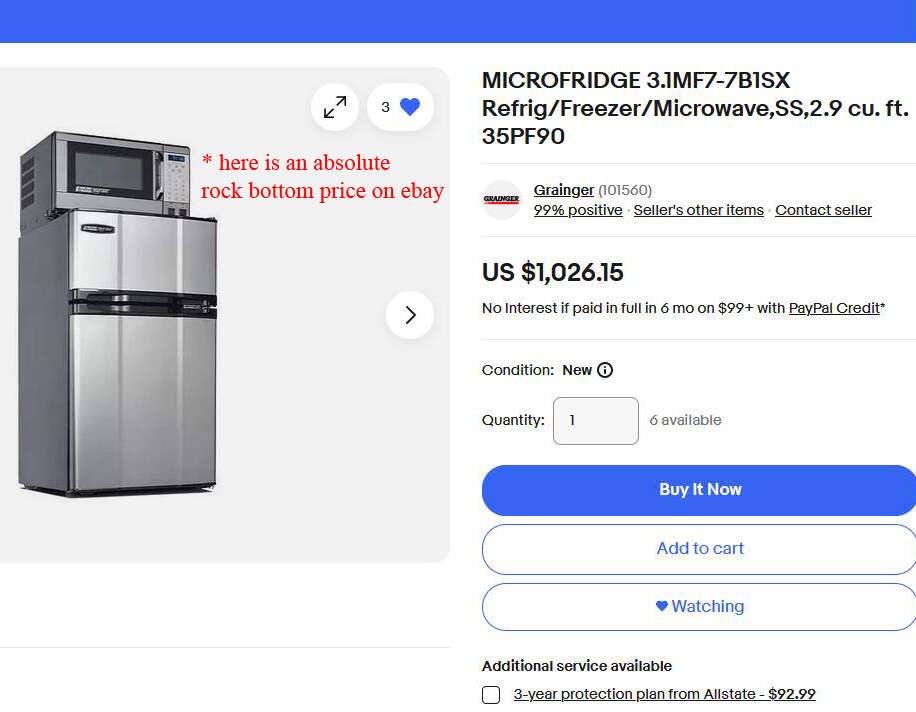Tick the Allstate 3-year protection plan checkbox
The image size is (916, 712).
491,695
